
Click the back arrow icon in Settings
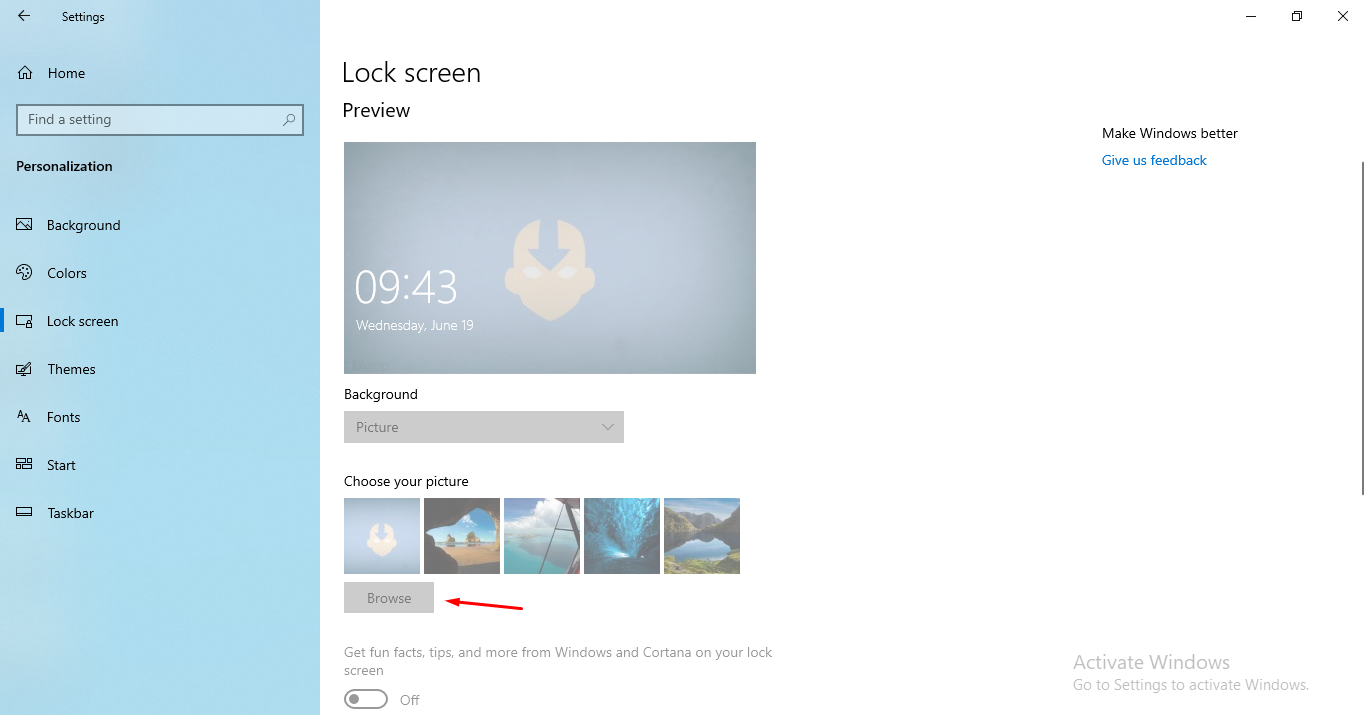(x=24, y=16)
